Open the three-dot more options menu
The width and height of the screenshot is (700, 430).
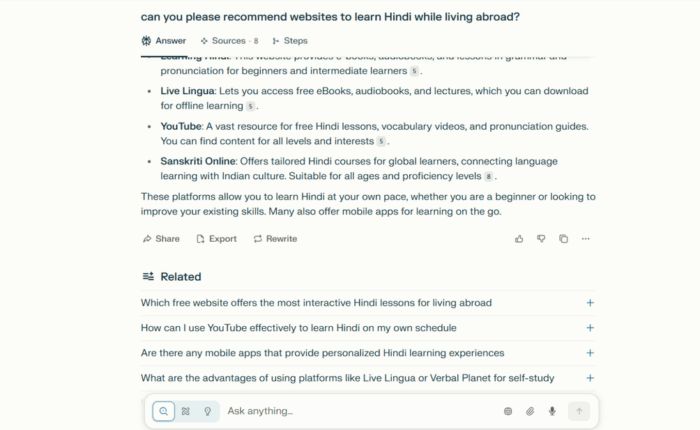coord(586,239)
